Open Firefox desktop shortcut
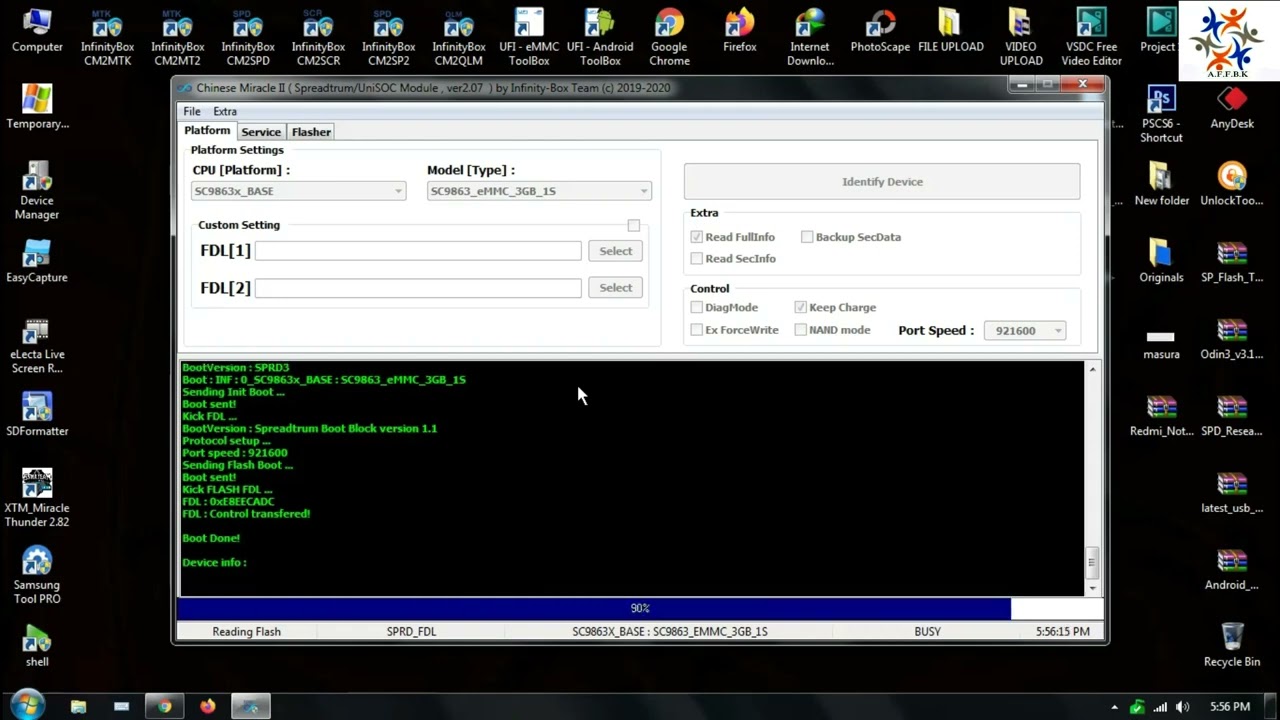The image size is (1280, 720). coord(740,32)
